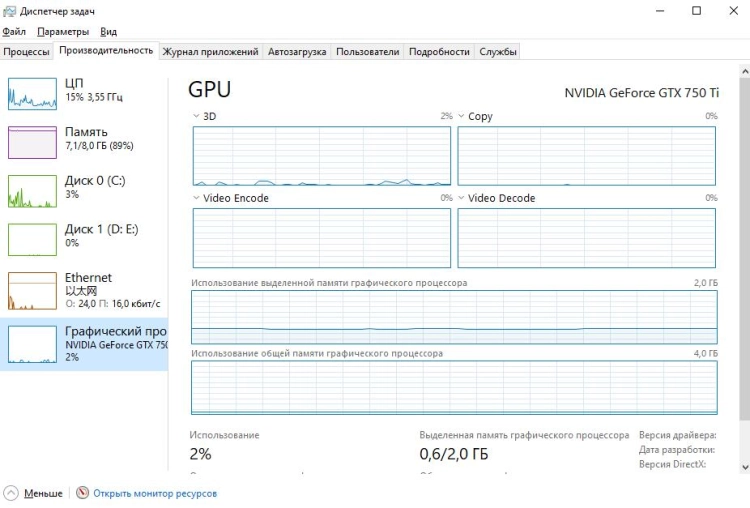Image resolution: width=750 pixels, height=508 pixels.
Task: Click Открыть монитор ресурсов link
Action: point(154,493)
